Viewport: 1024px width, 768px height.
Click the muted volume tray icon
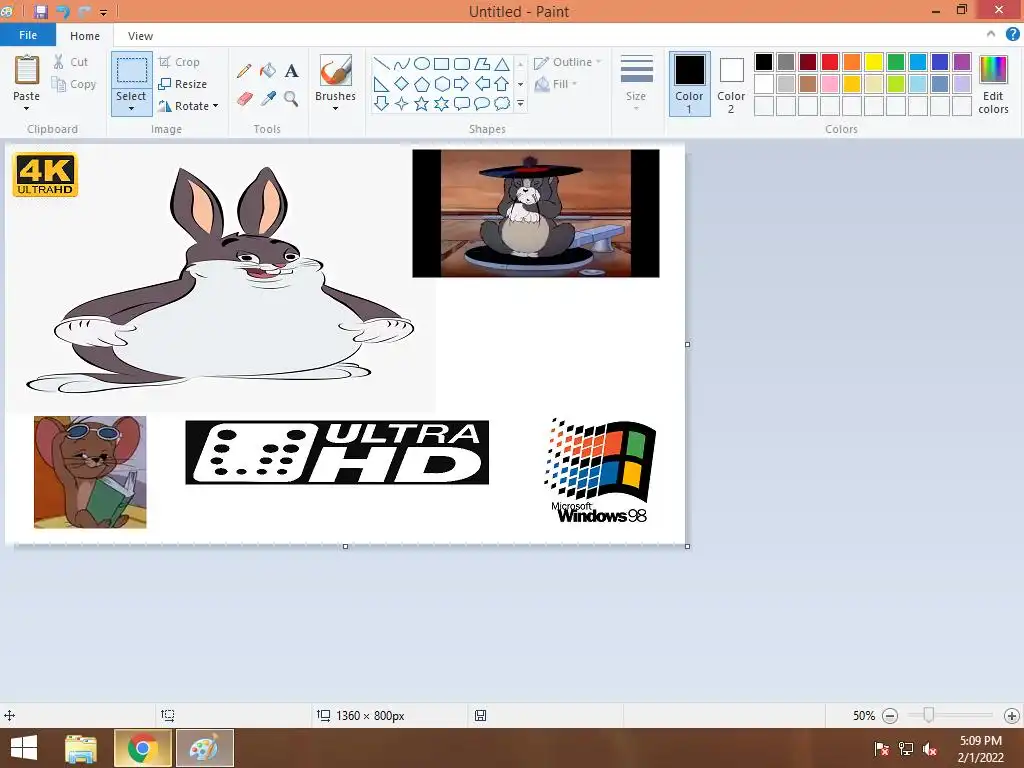pos(930,749)
